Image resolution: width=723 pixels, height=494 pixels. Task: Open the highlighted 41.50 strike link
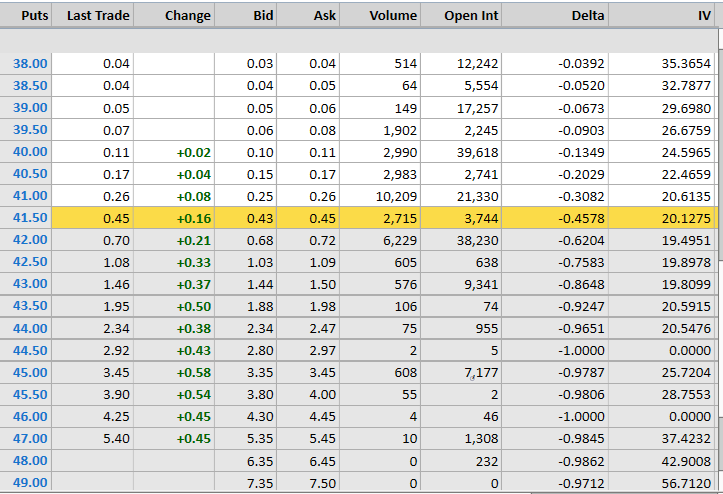click(x=30, y=218)
